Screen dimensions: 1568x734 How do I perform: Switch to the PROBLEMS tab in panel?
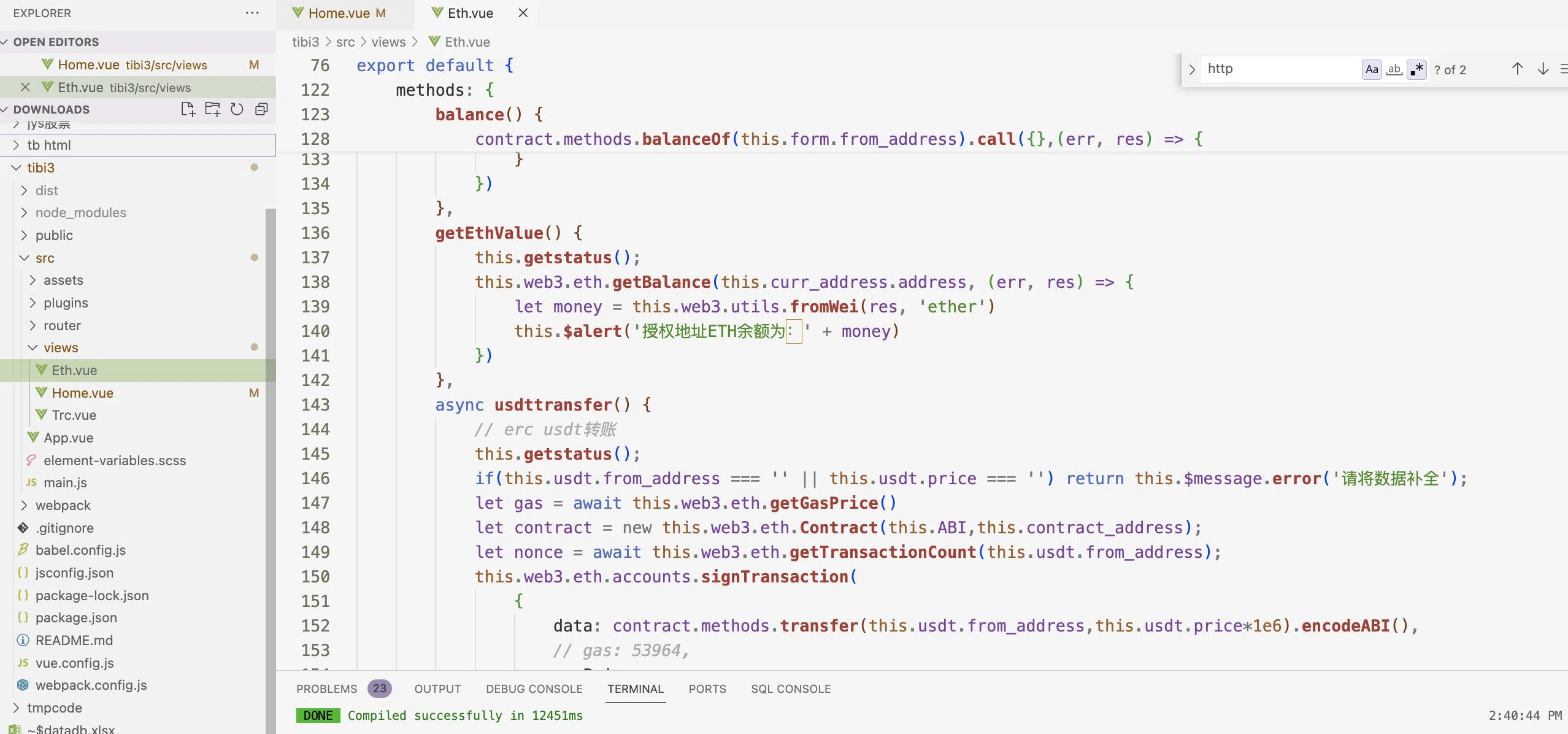(x=328, y=689)
